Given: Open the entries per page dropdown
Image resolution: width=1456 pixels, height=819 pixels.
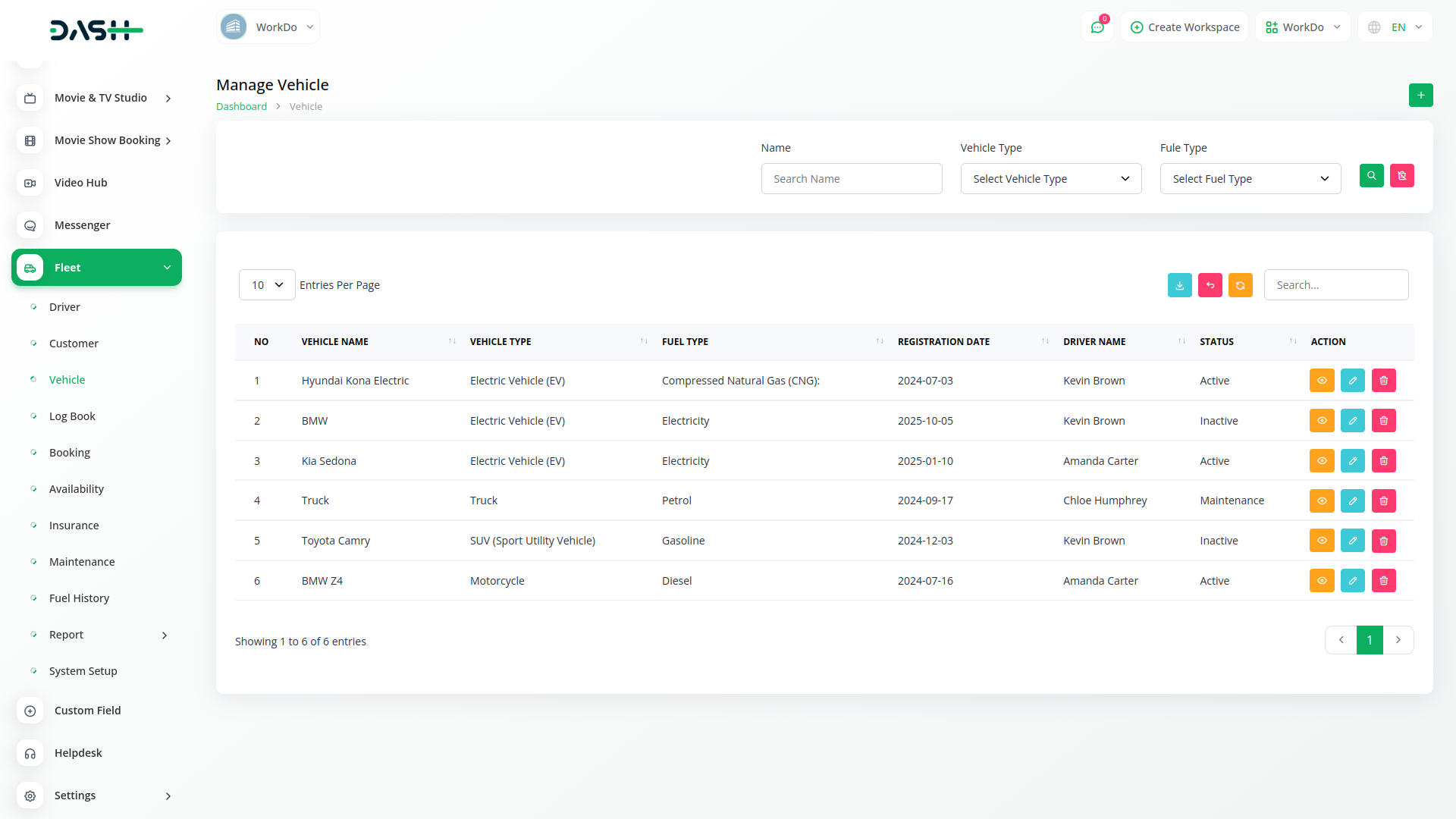Looking at the screenshot, I should (x=266, y=285).
